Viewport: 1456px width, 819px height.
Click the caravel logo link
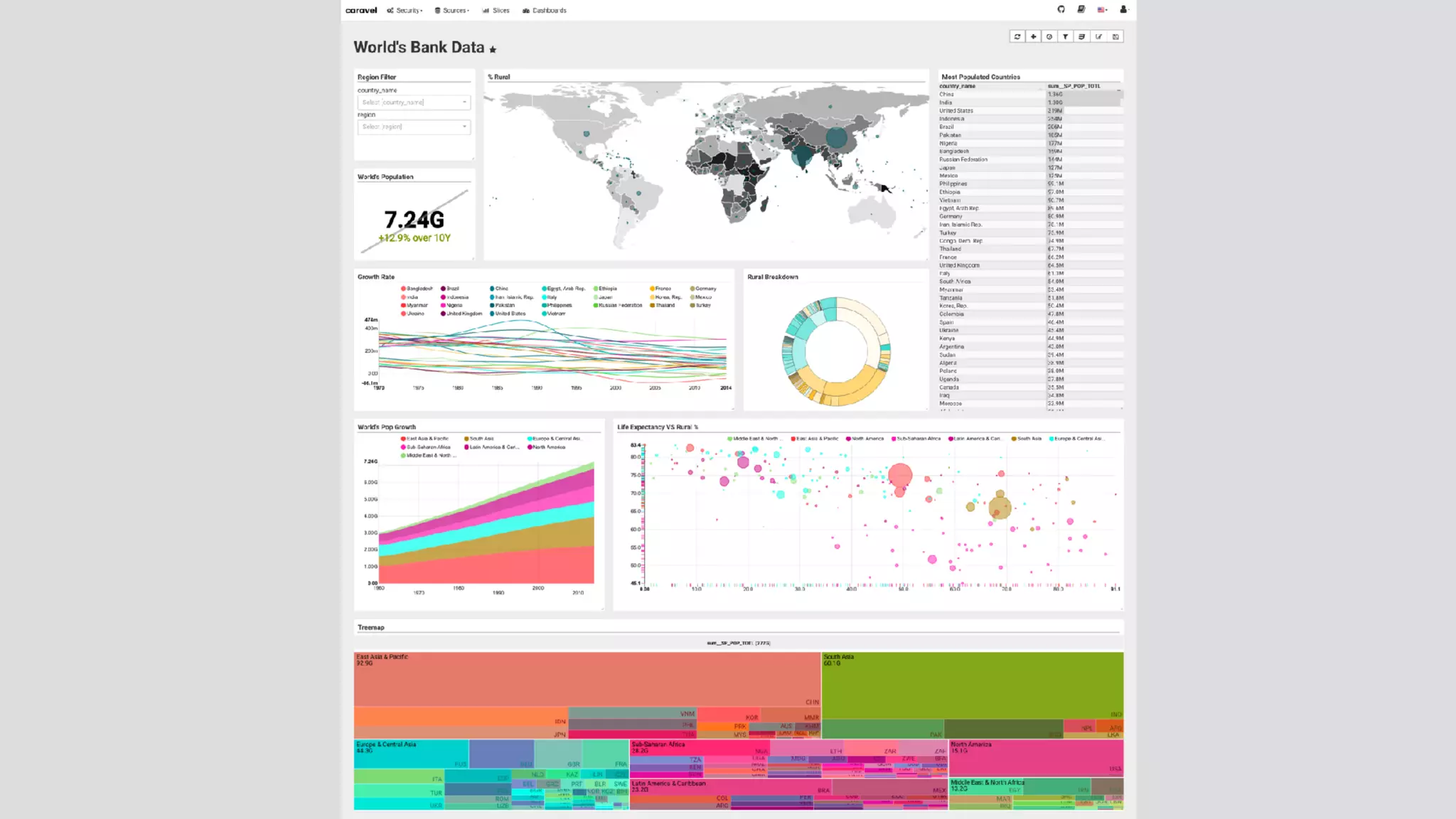(361, 11)
